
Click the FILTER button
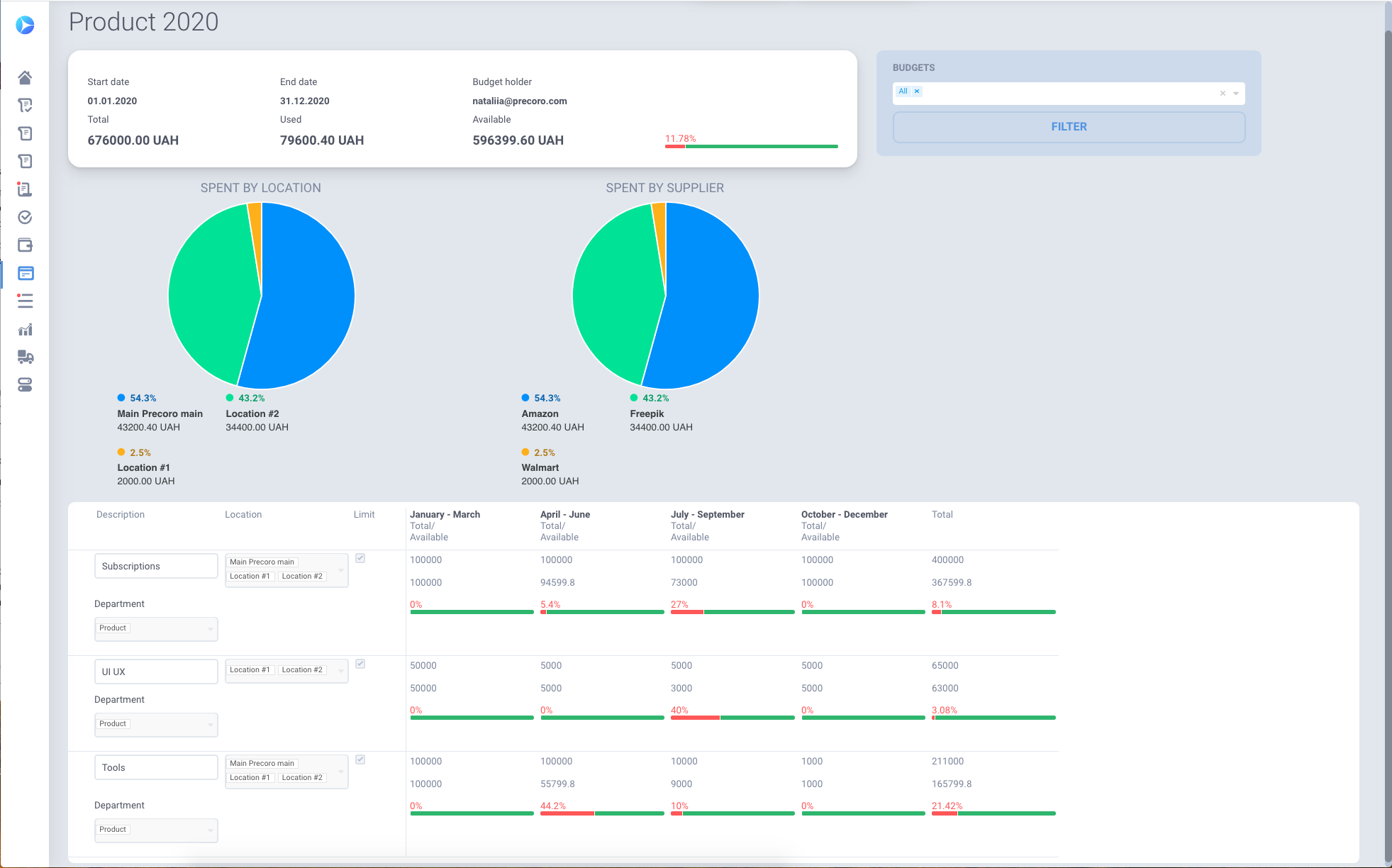1069,127
